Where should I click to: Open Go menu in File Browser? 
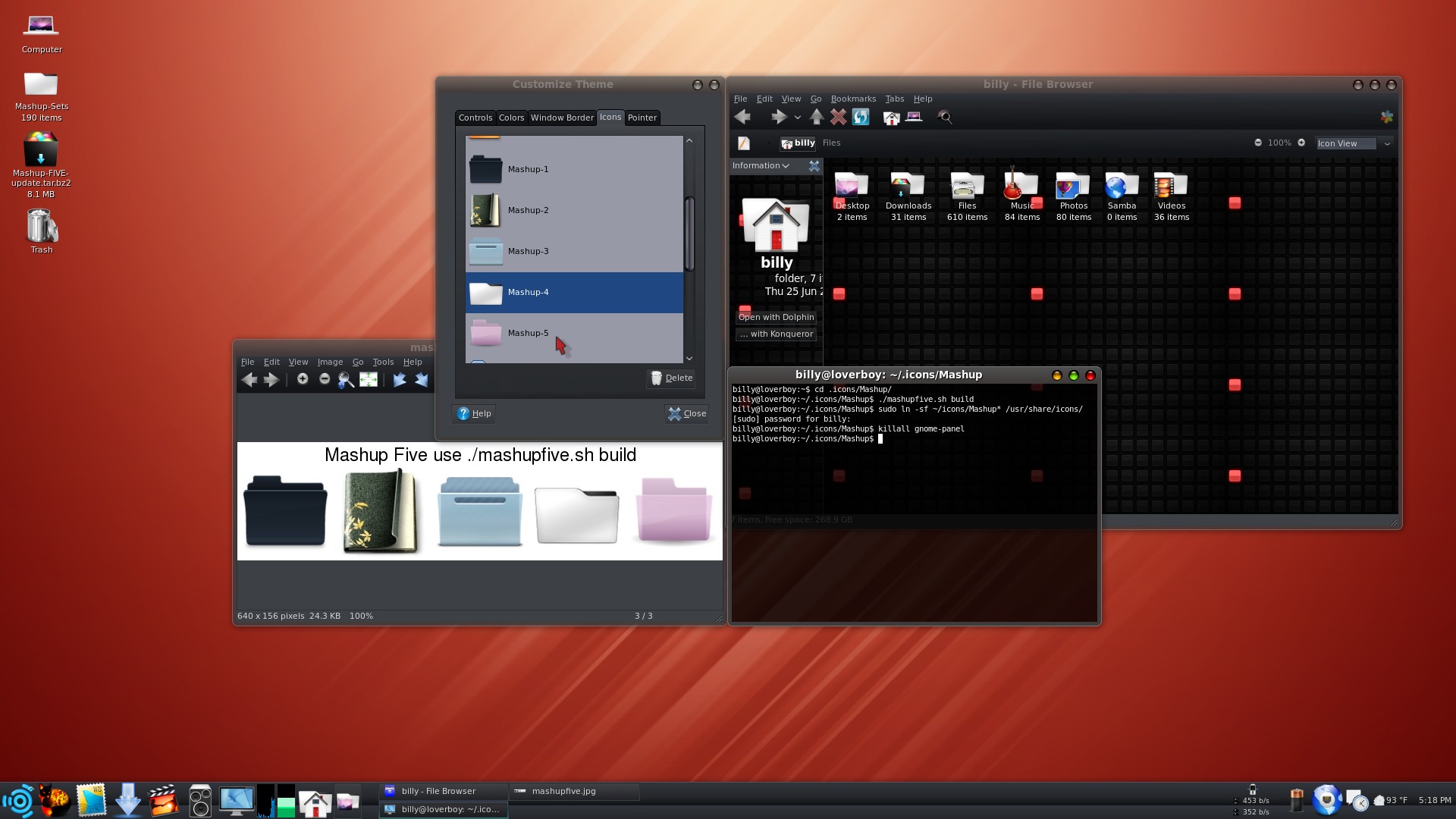pyautogui.click(x=816, y=99)
